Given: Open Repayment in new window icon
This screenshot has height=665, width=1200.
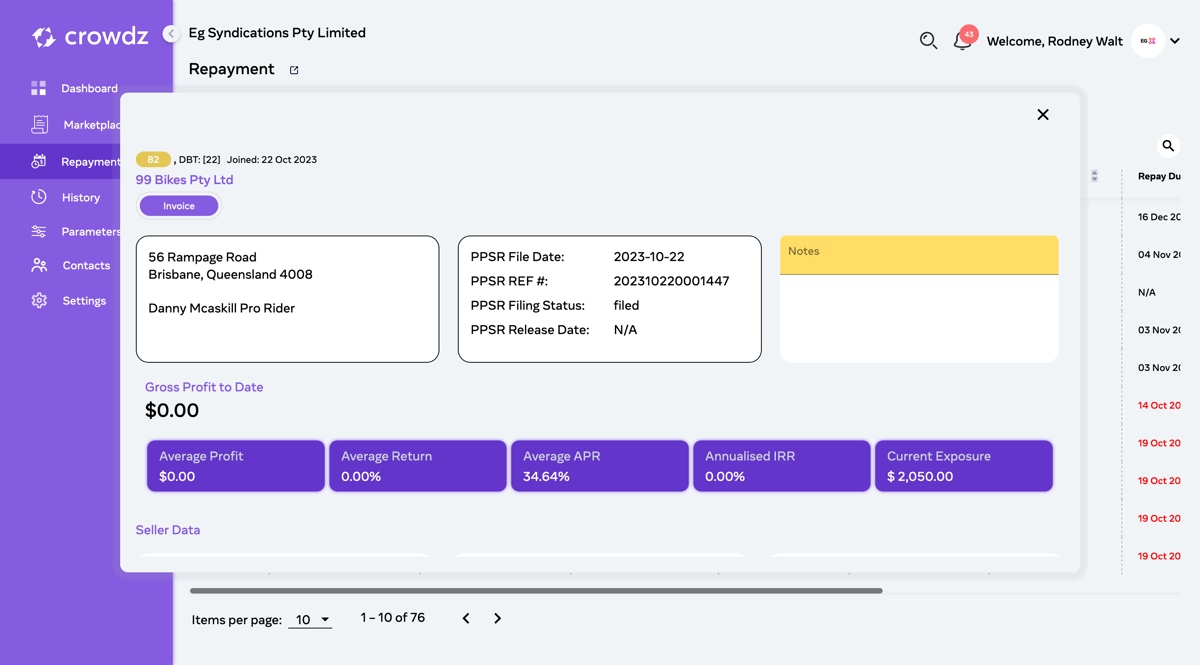Looking at the screenshot, I should (x=294, y=70).
